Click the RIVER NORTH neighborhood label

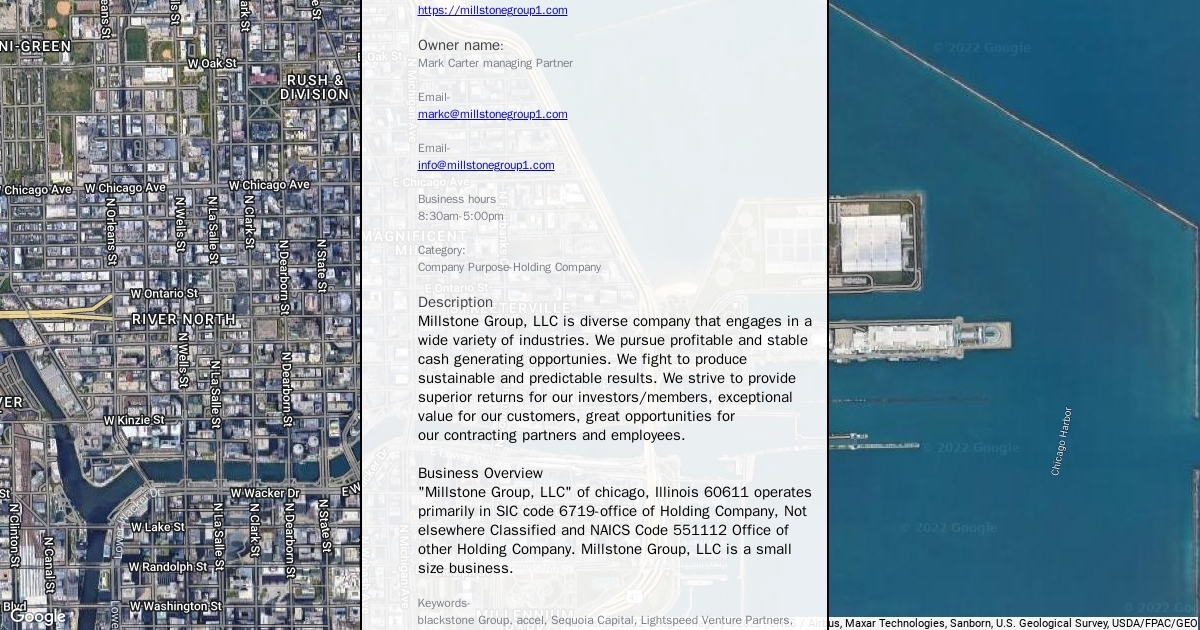(x=184, y=320)
